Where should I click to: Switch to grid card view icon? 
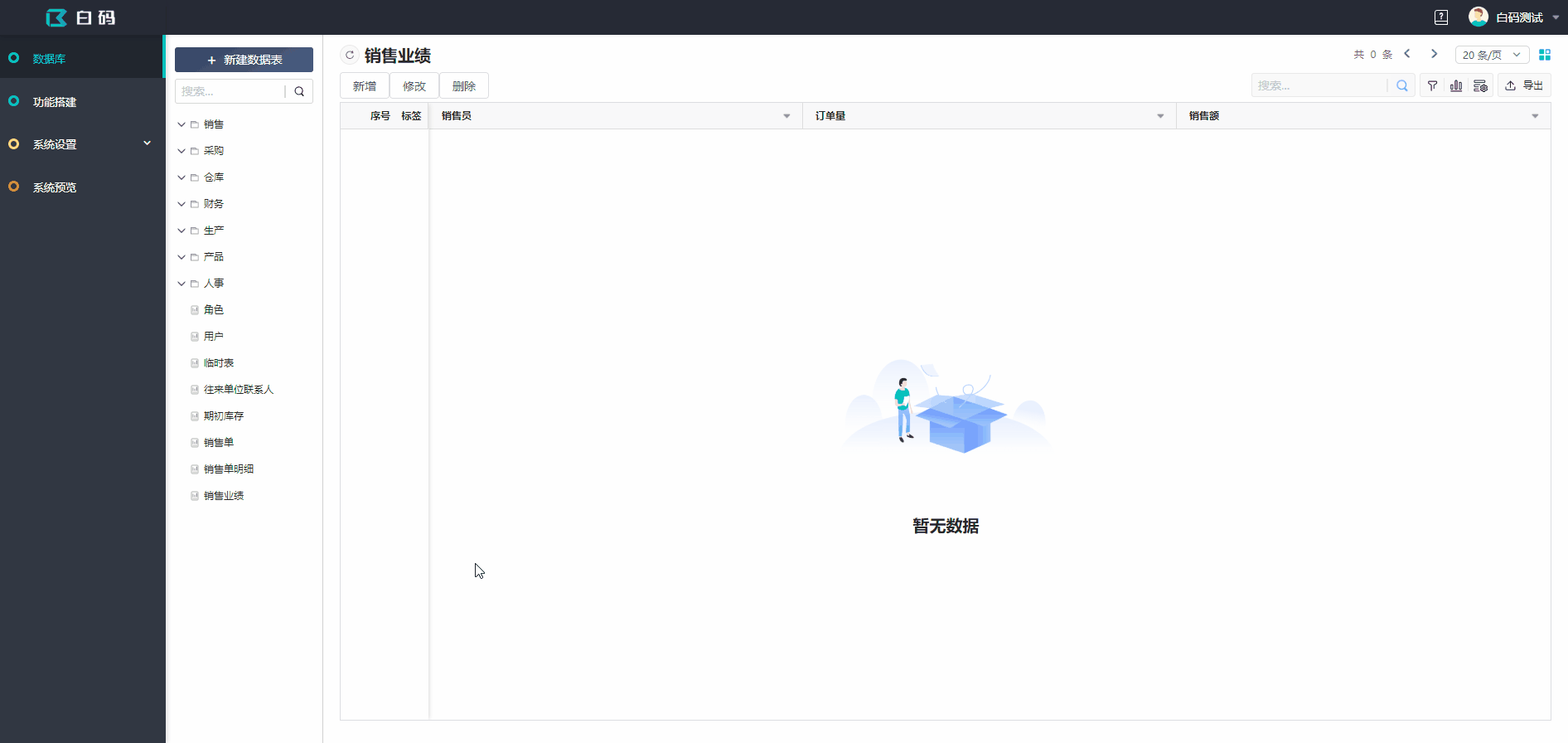pos(1545,55)
